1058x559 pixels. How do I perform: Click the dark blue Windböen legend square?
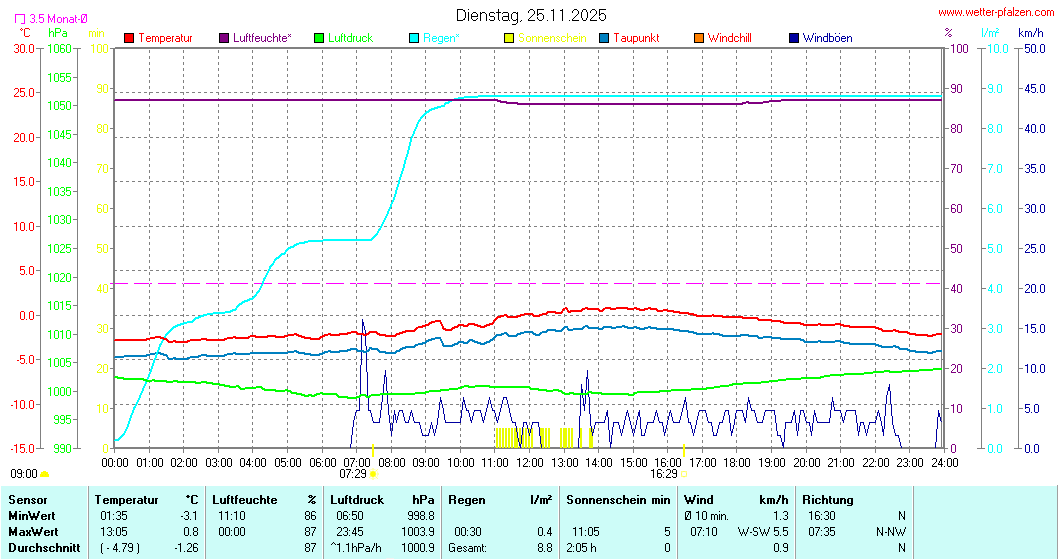point(794,38)
